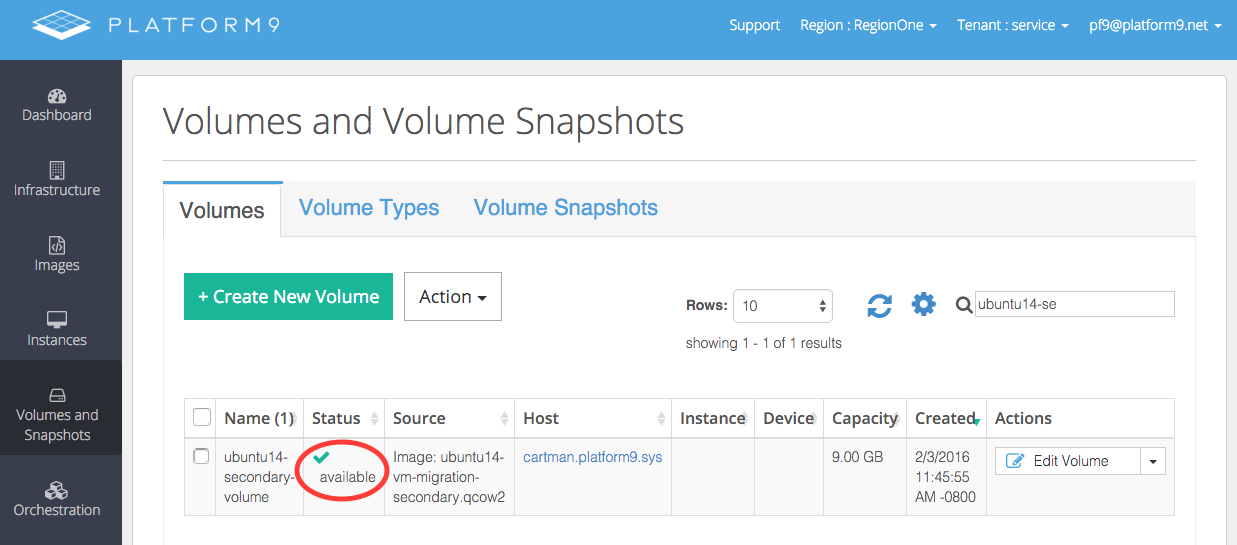
Task: Toggle the select-all volumes checkbox
Action: (x=201, y=417)
